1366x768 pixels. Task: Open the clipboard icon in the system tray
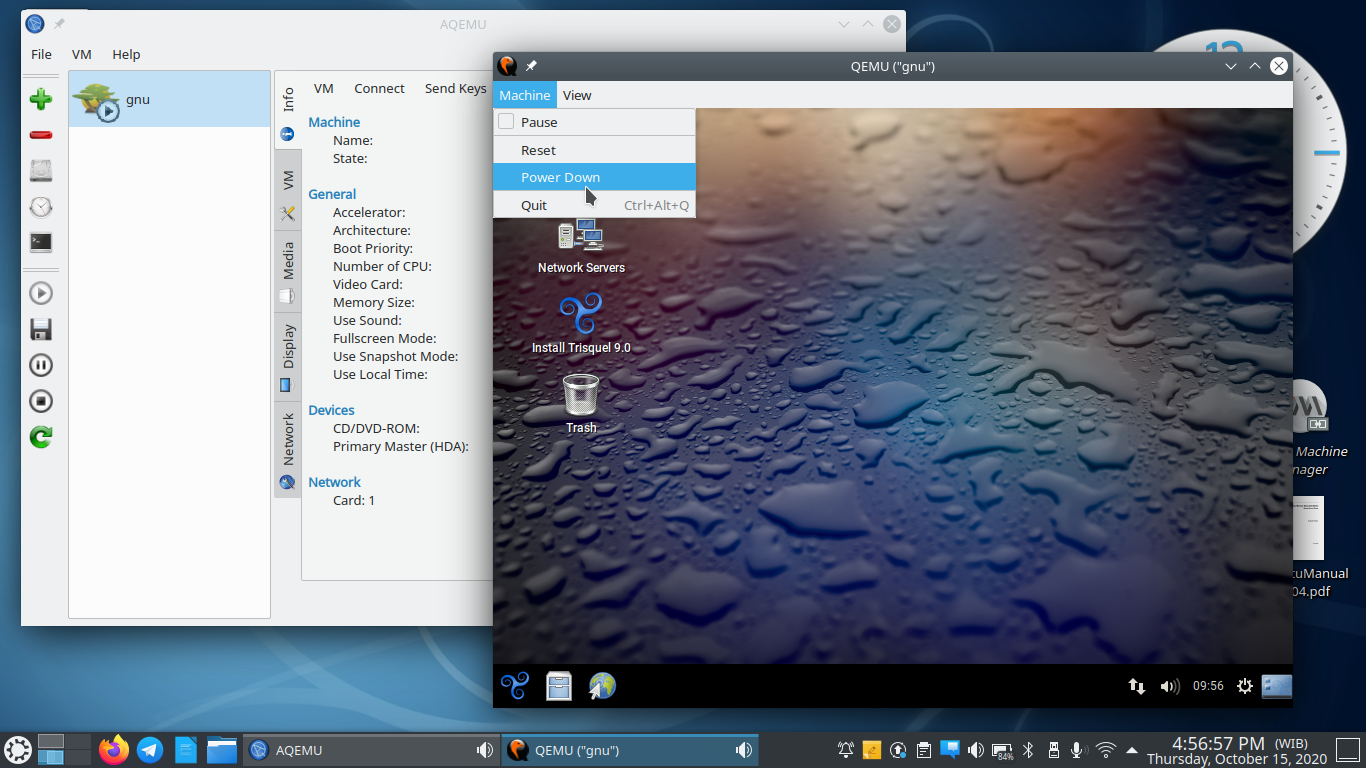[924, 750]
